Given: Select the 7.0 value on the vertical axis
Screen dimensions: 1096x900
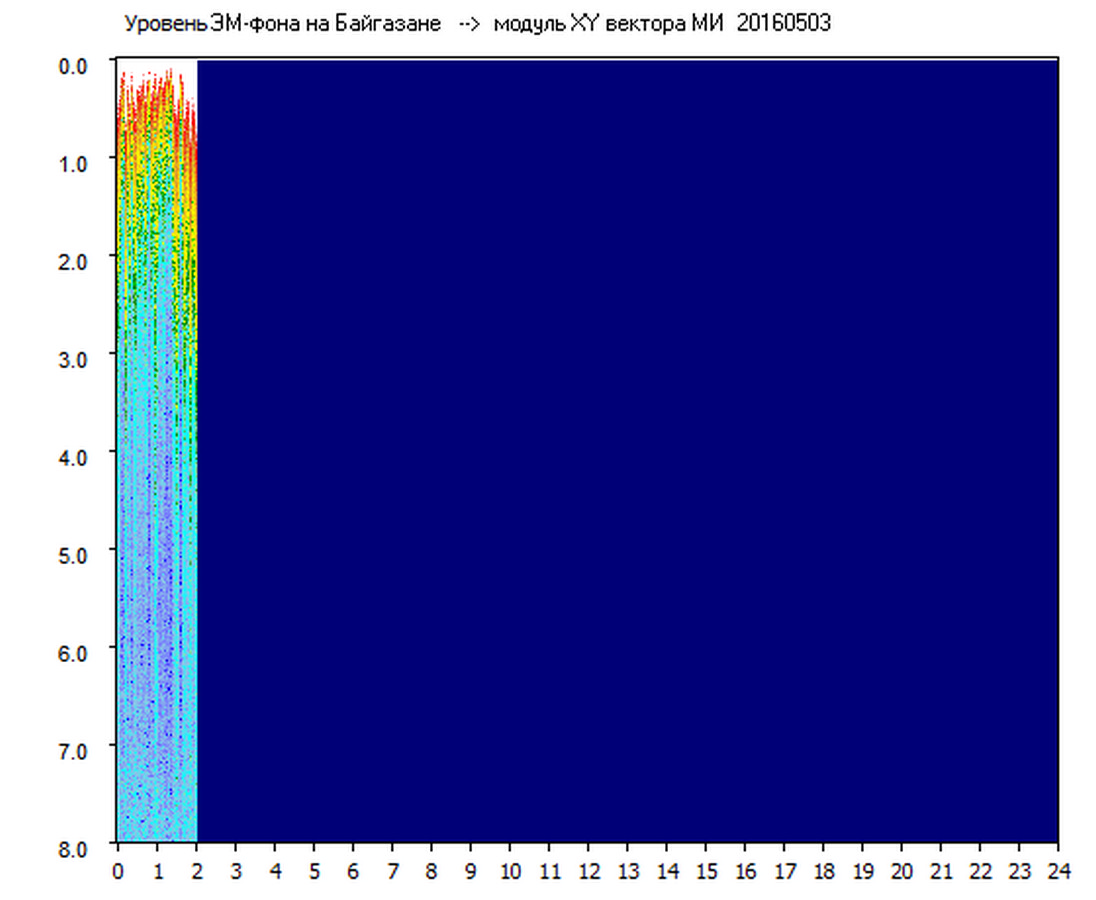Looking at the screenshot, I should (x=75, y=750).
